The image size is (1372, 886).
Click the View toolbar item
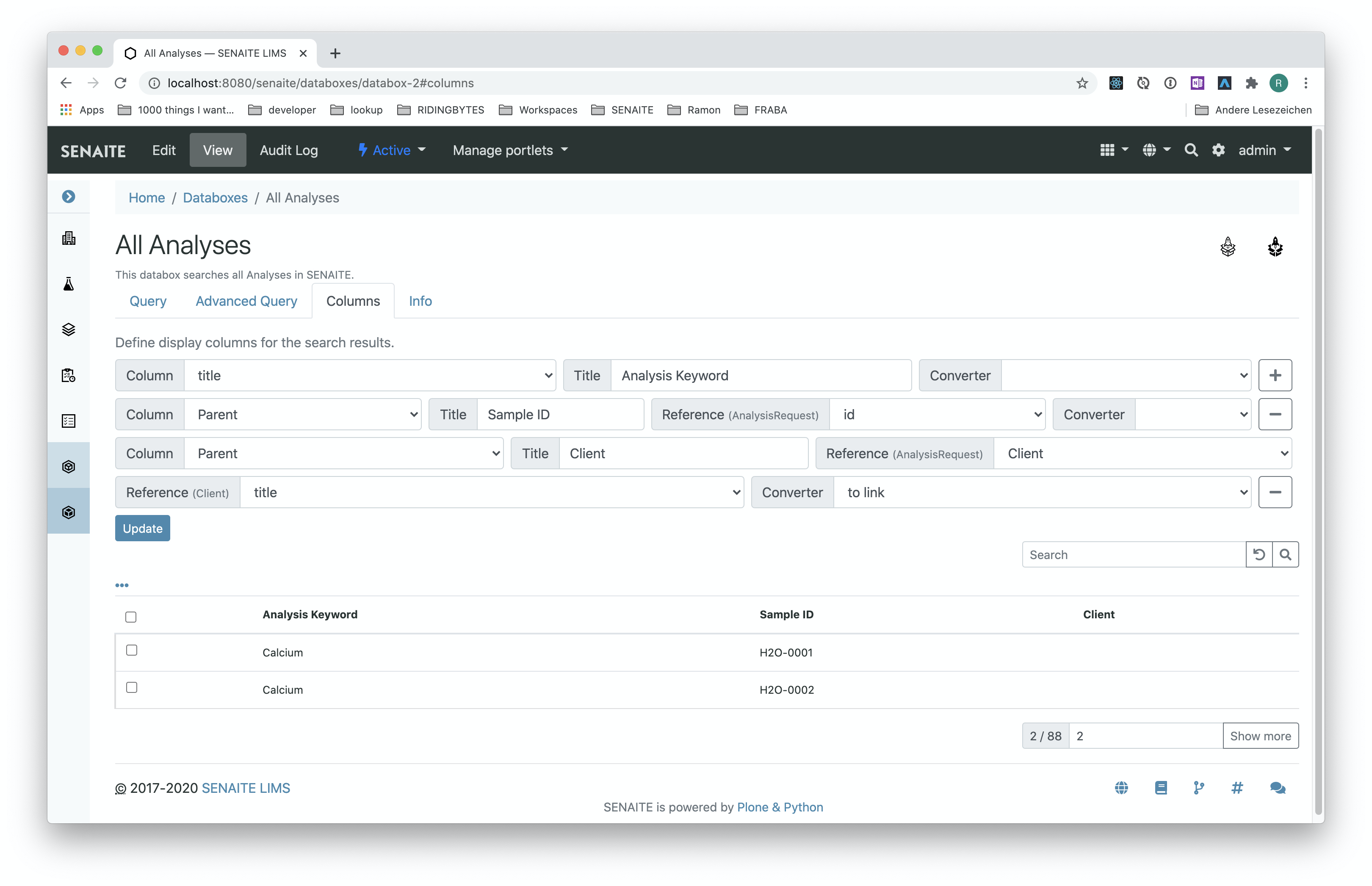click(x=218, y=150)
